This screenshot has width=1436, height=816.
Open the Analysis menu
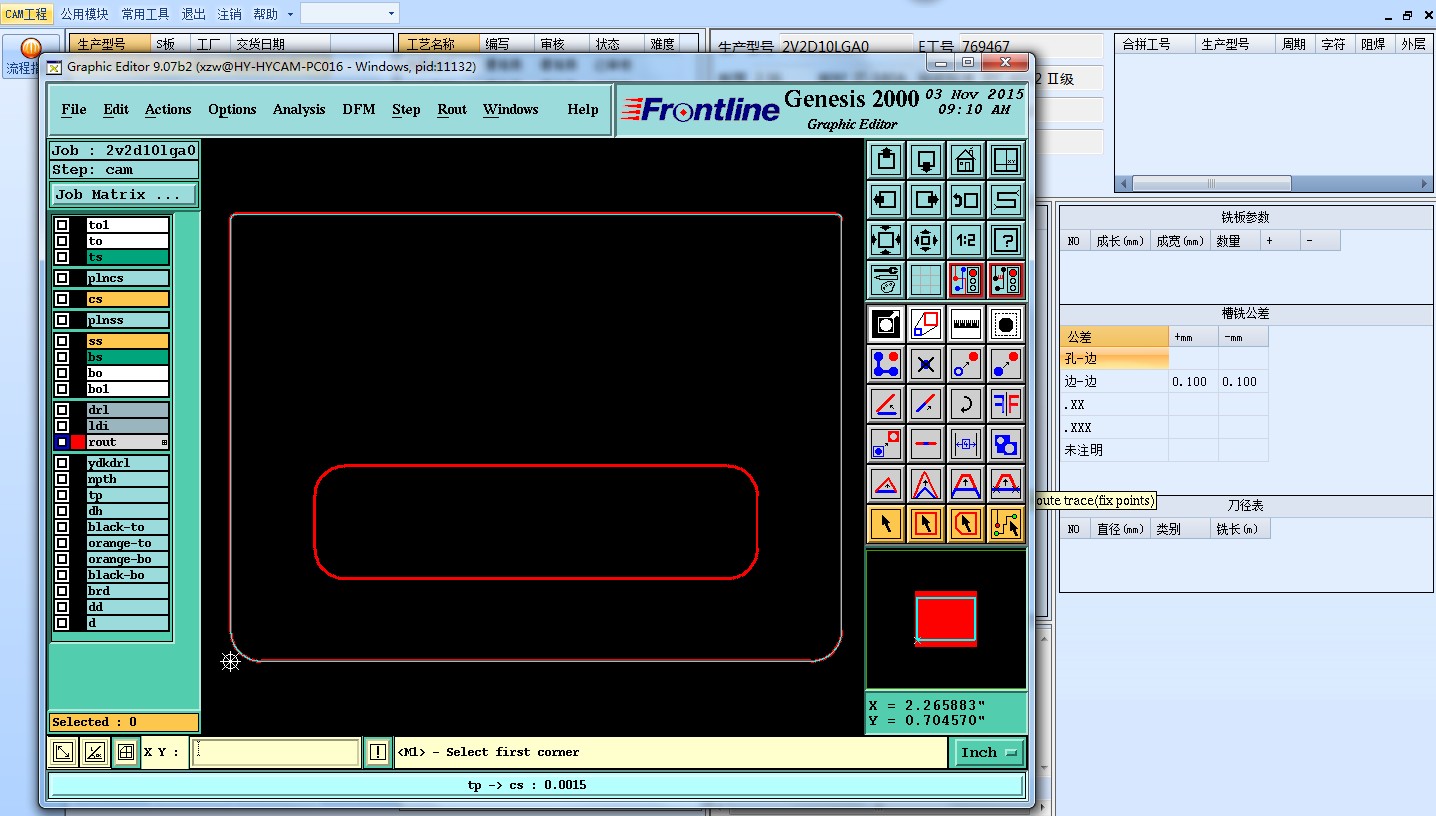299,109
